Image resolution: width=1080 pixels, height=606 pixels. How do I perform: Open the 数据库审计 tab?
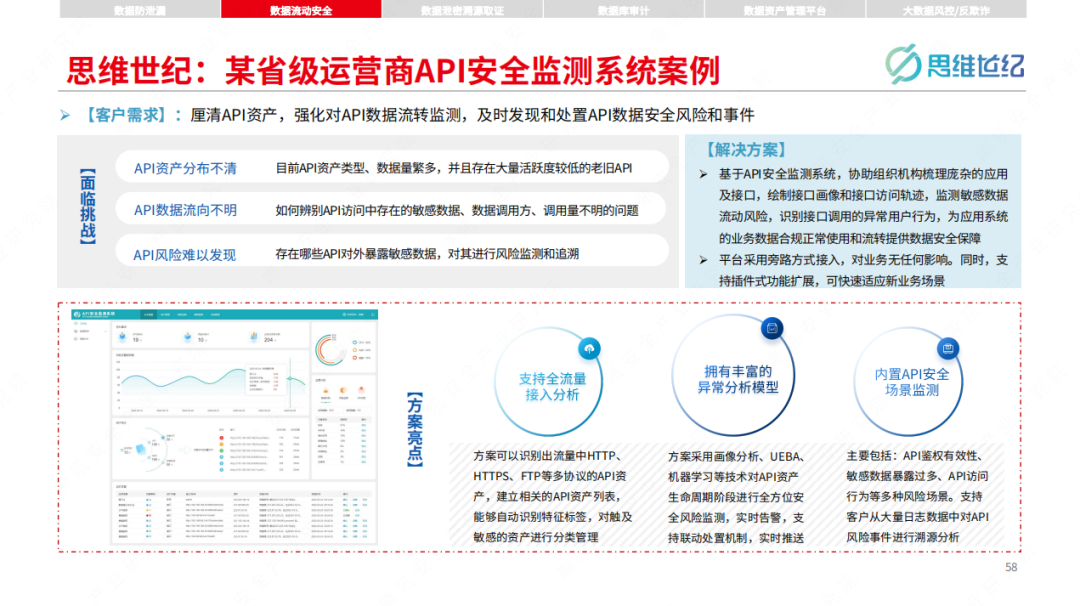point(623,10)
